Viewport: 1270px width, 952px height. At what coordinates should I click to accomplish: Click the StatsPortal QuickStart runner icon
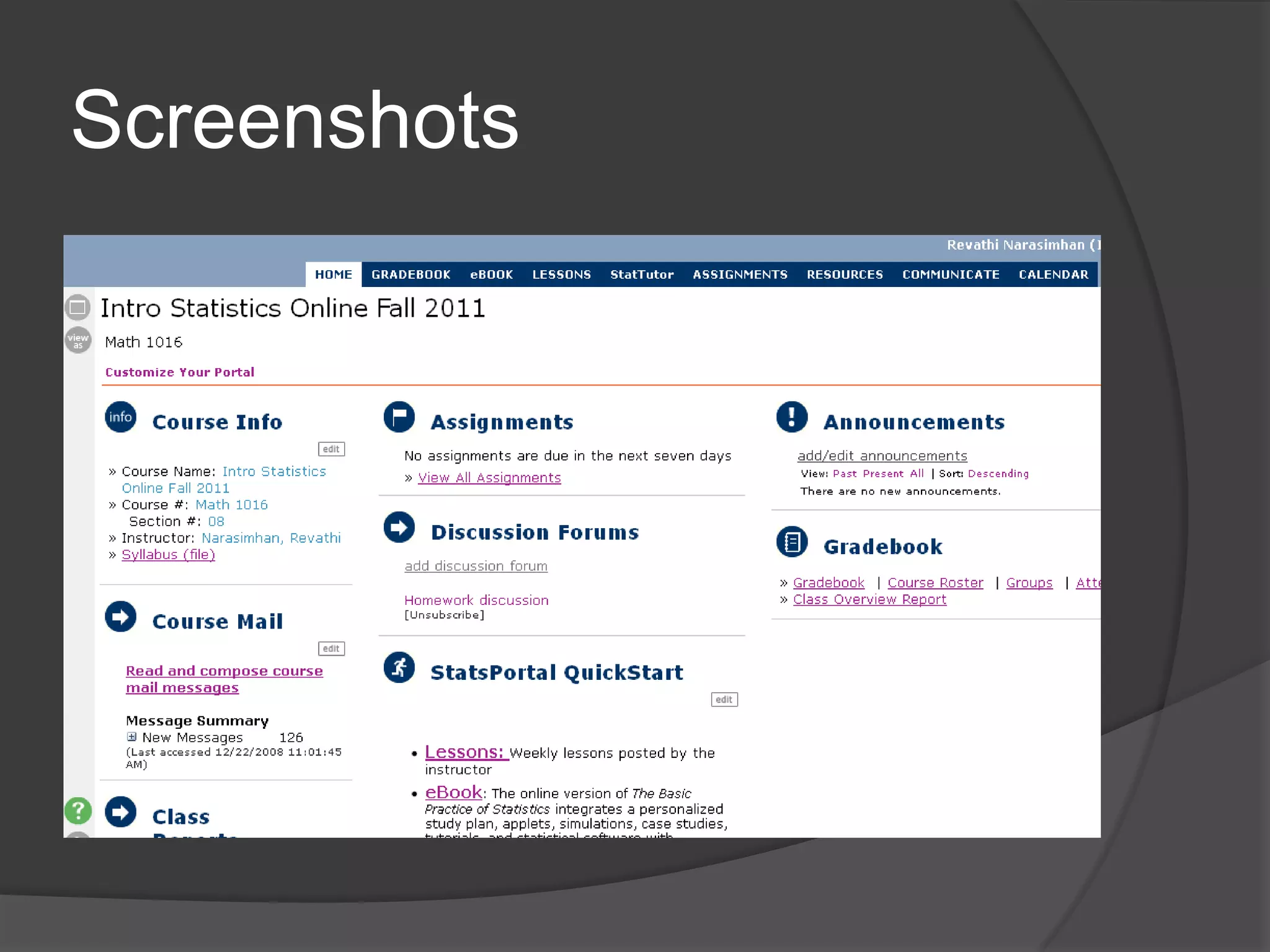coord(399,668)
